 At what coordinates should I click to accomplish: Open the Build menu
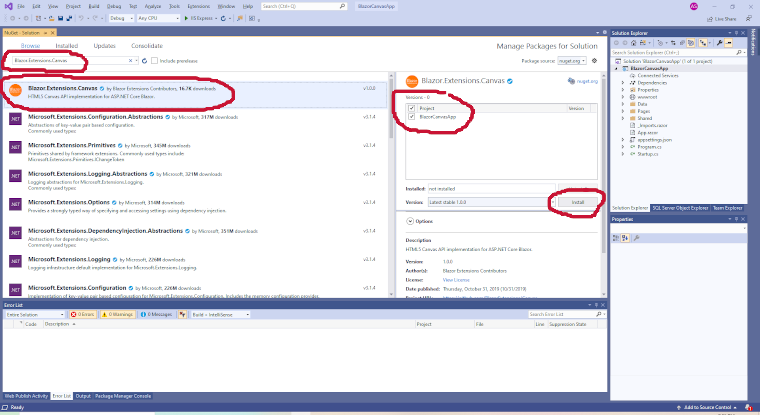tap(94, 6)
